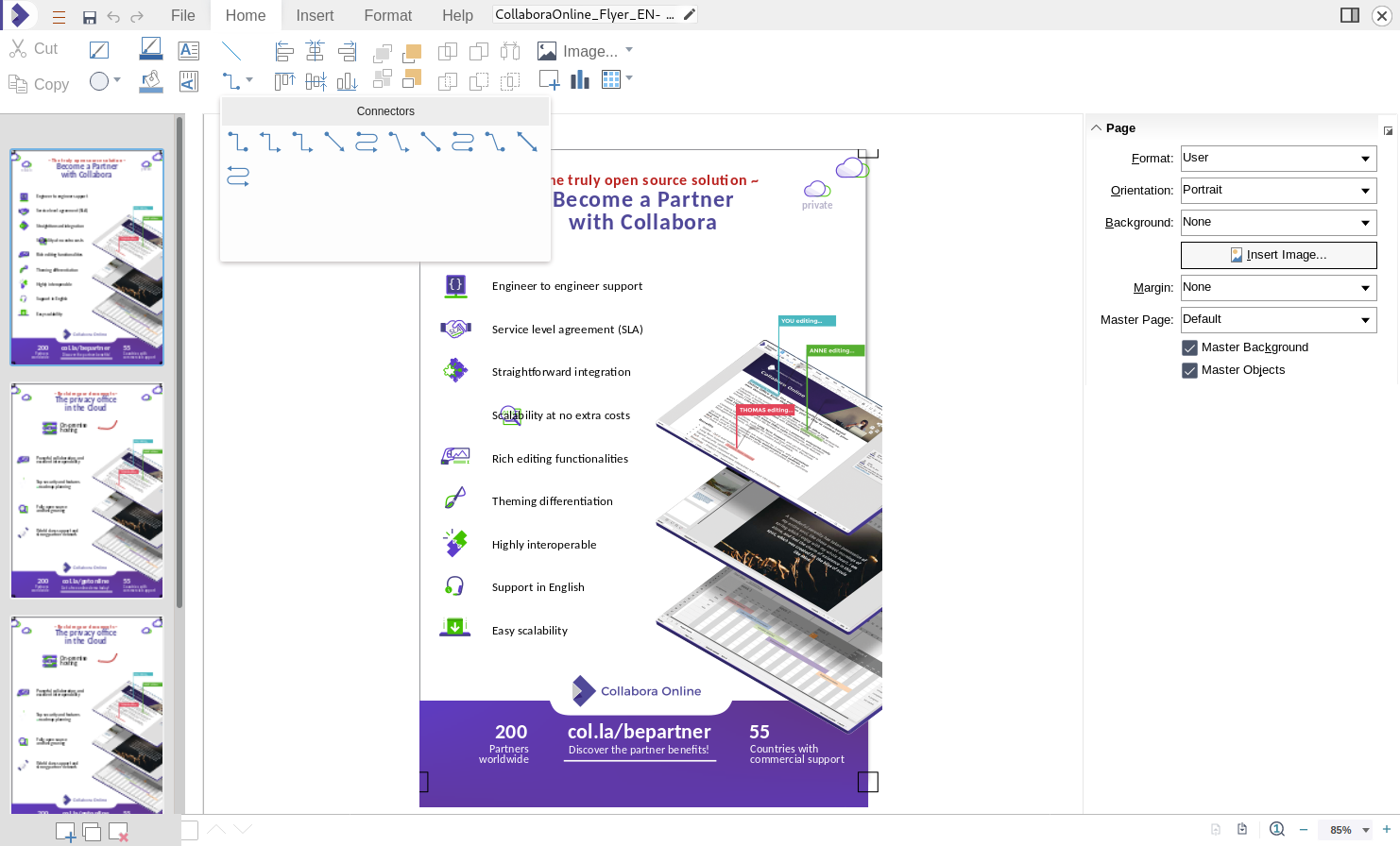The image size is (1400, 846).
Task: Open the Orientation dropdown set to Portrait
Action: [x=1279, y=191]
